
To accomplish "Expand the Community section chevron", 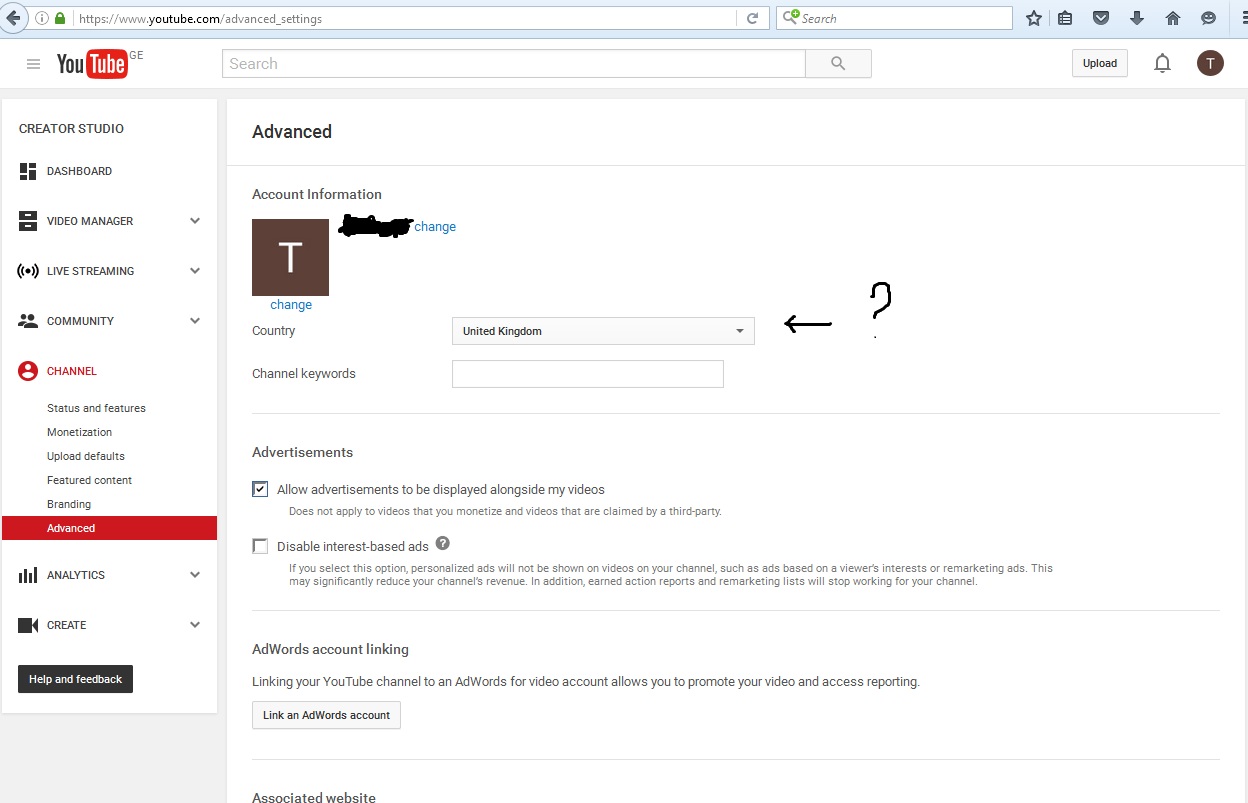I will point(195,321).
